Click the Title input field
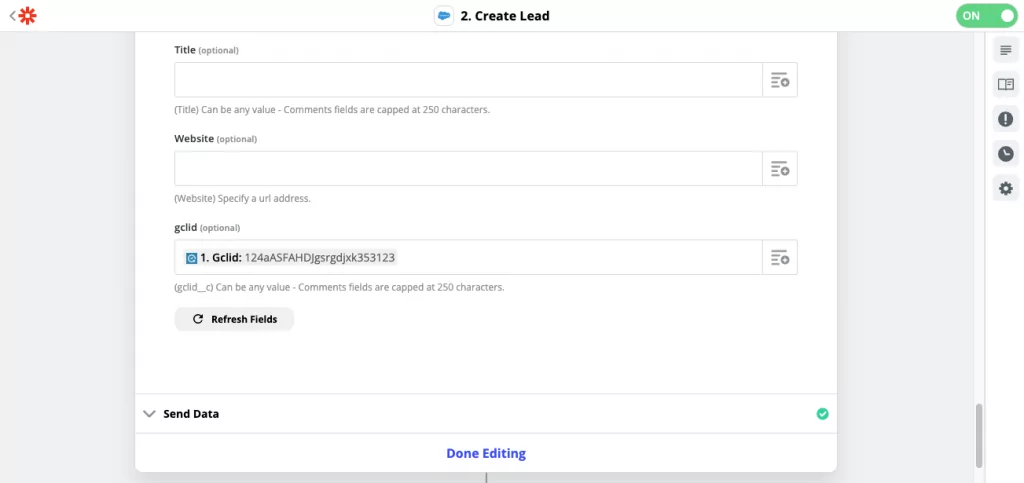The height and width of the screenshot is (483, 1024). (468, 80)
